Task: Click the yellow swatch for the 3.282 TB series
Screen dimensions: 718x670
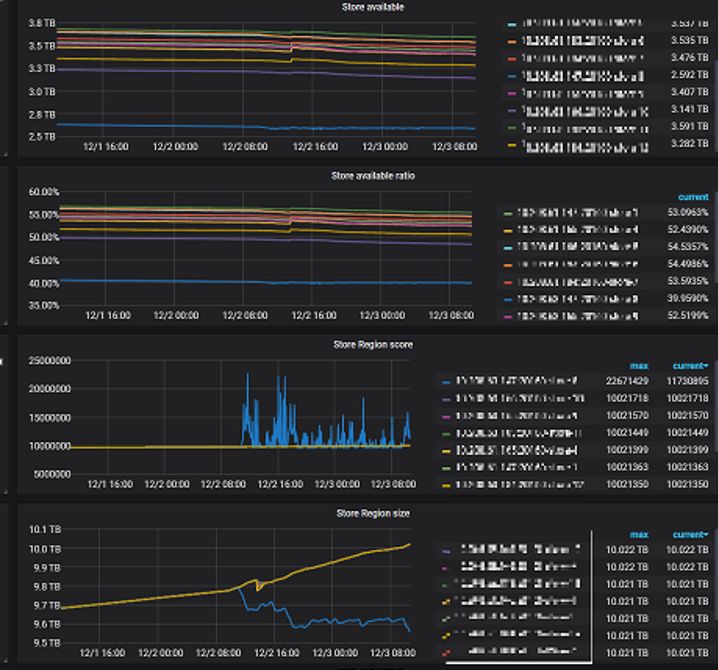Action: 513,146
